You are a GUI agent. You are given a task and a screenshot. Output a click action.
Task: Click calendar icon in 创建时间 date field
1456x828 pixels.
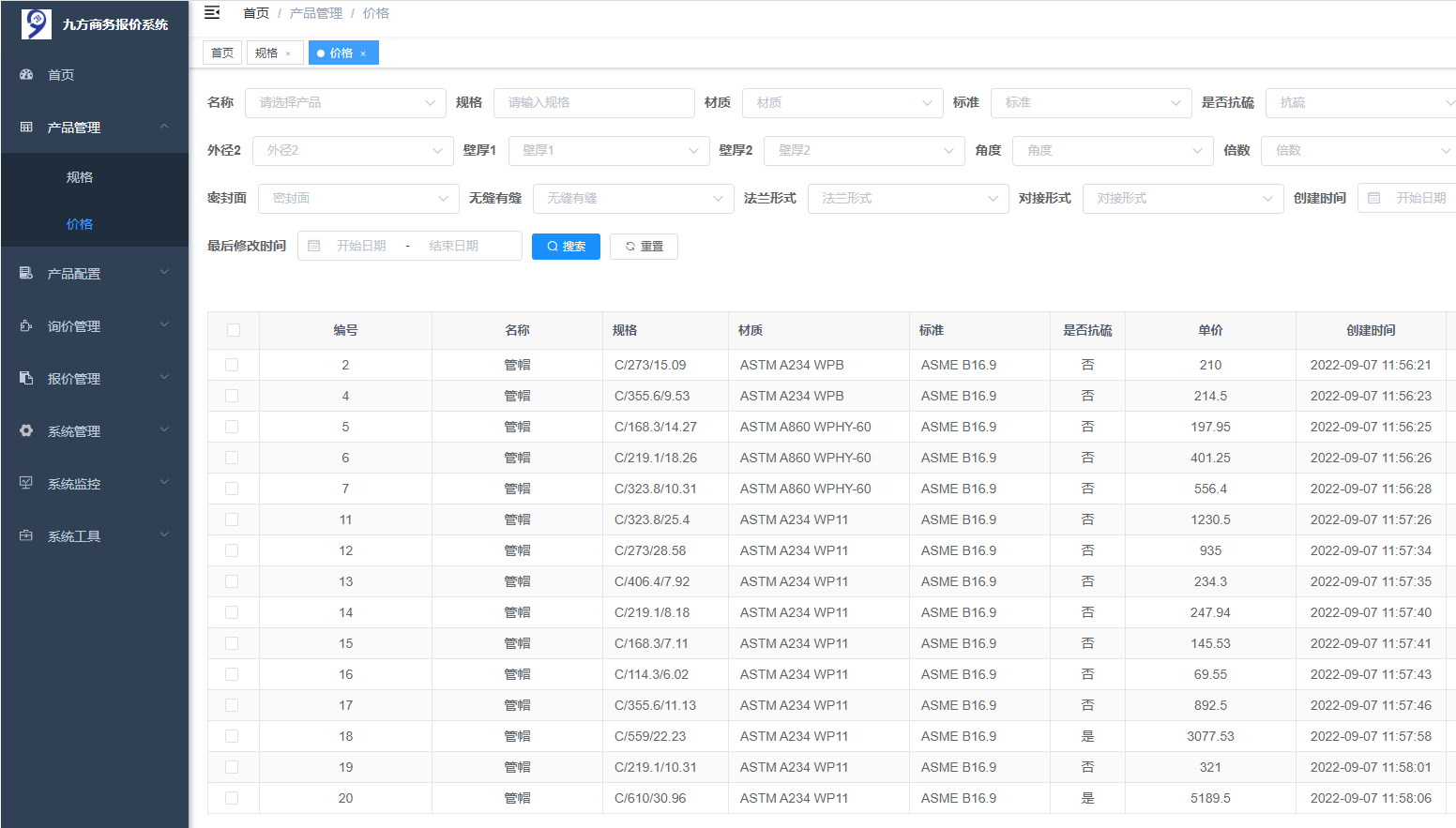tap(1374, 198)
